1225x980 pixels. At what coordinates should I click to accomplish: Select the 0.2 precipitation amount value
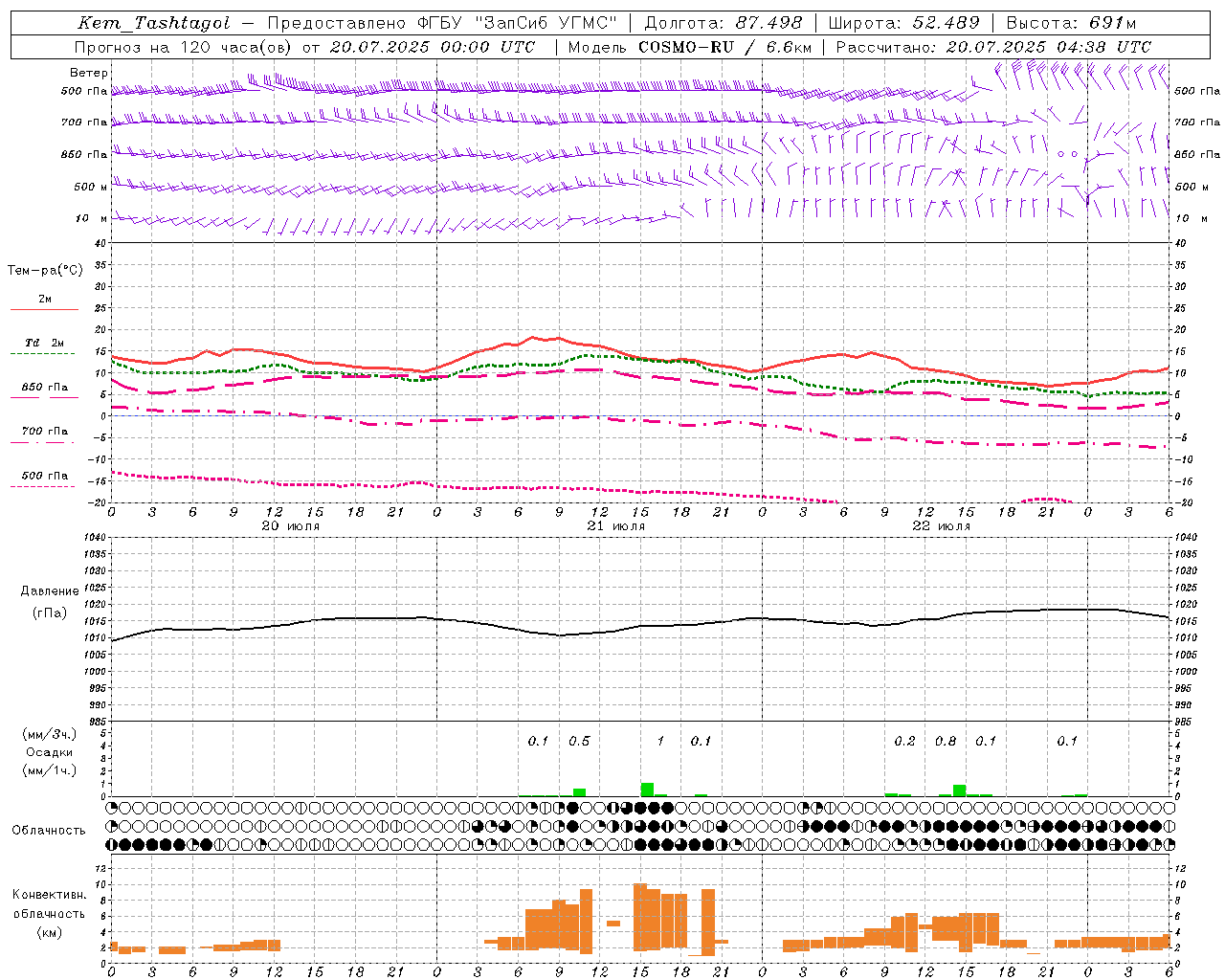tap(904, 741)
